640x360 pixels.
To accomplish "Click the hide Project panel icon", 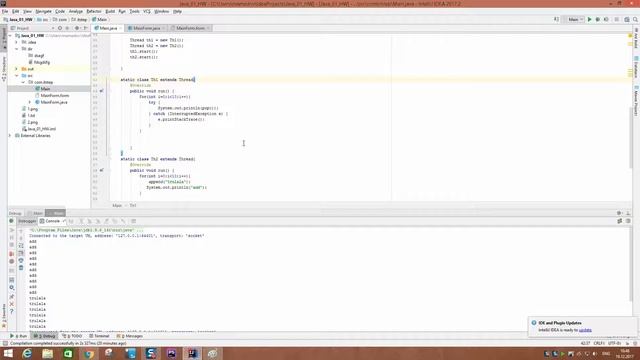I will click(85, 28).
